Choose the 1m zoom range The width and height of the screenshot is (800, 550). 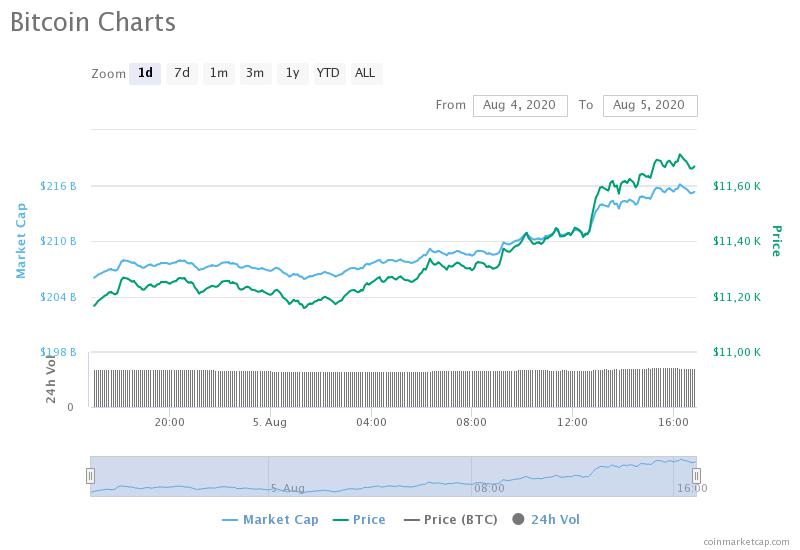click(x=219, y=73)
